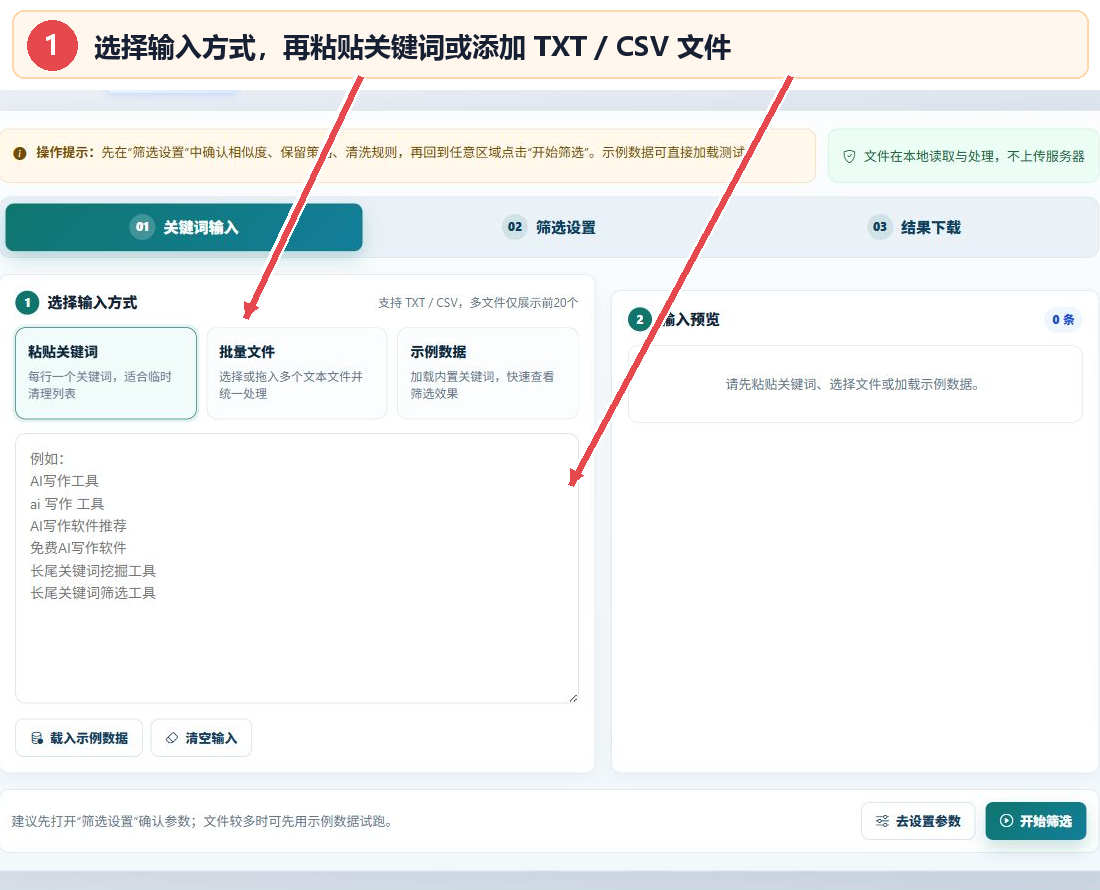Choose the 批量文件 input method card

tap(297, 373)
